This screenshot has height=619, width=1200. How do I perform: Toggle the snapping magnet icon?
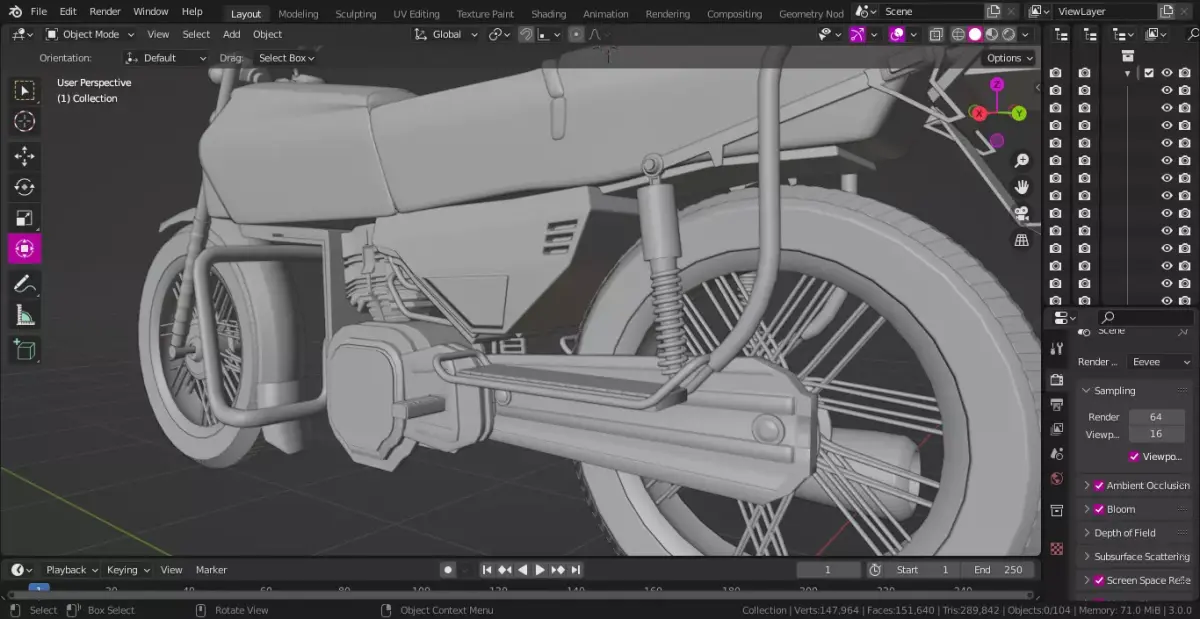(x=526, y=34)
